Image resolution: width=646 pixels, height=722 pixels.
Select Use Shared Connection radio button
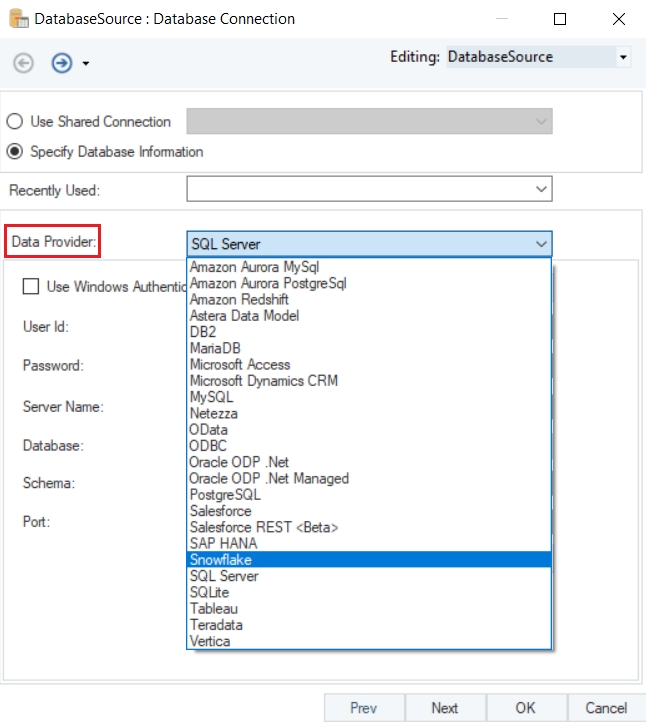(x=15, y=122)
